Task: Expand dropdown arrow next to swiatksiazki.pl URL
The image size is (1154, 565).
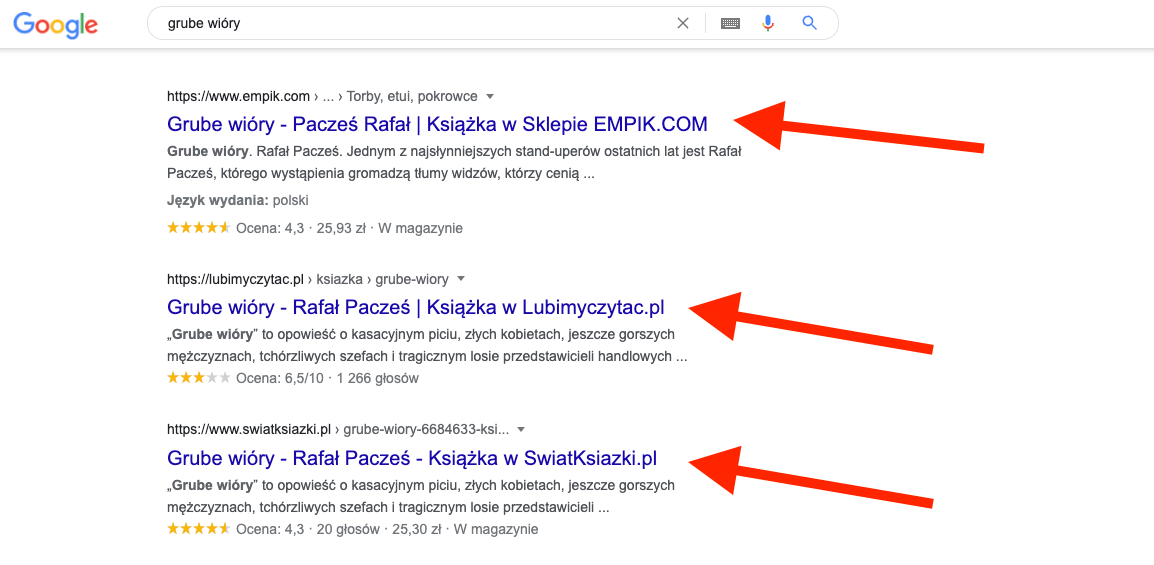Action: coord(522,430)
